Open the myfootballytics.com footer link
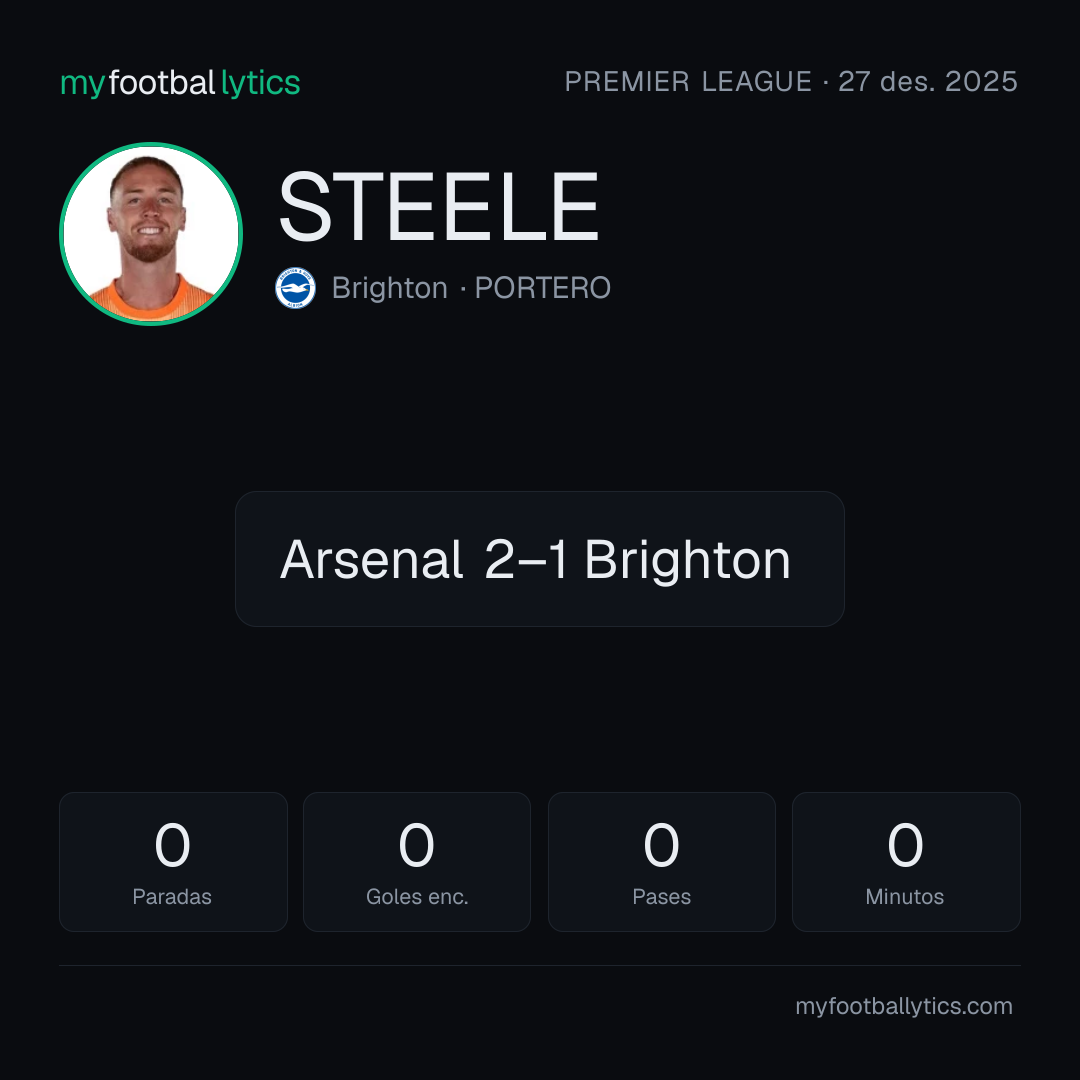 (x=904, y=1006)
